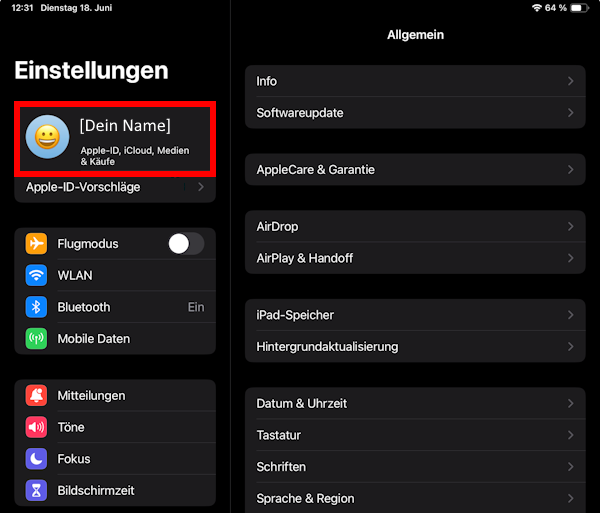This screenshot has height=513, width=600.
Task: Expand AirPlay & Handoff chevron
Action: [x=571, y=258]
